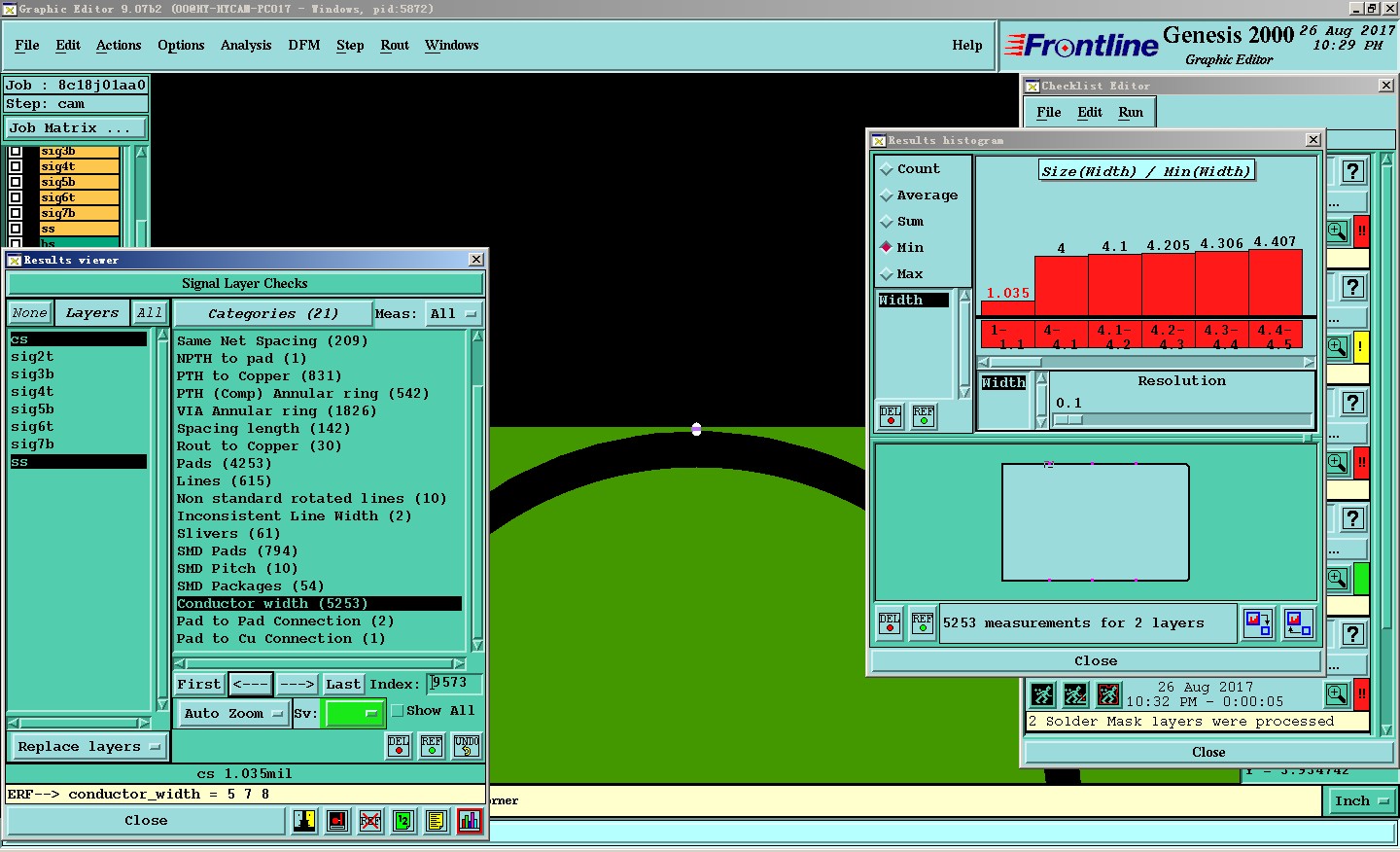Image resolution: width=1400 pixels, height=852 pixels.
Task: Open the DFM menu
Action: pos(304,46)
